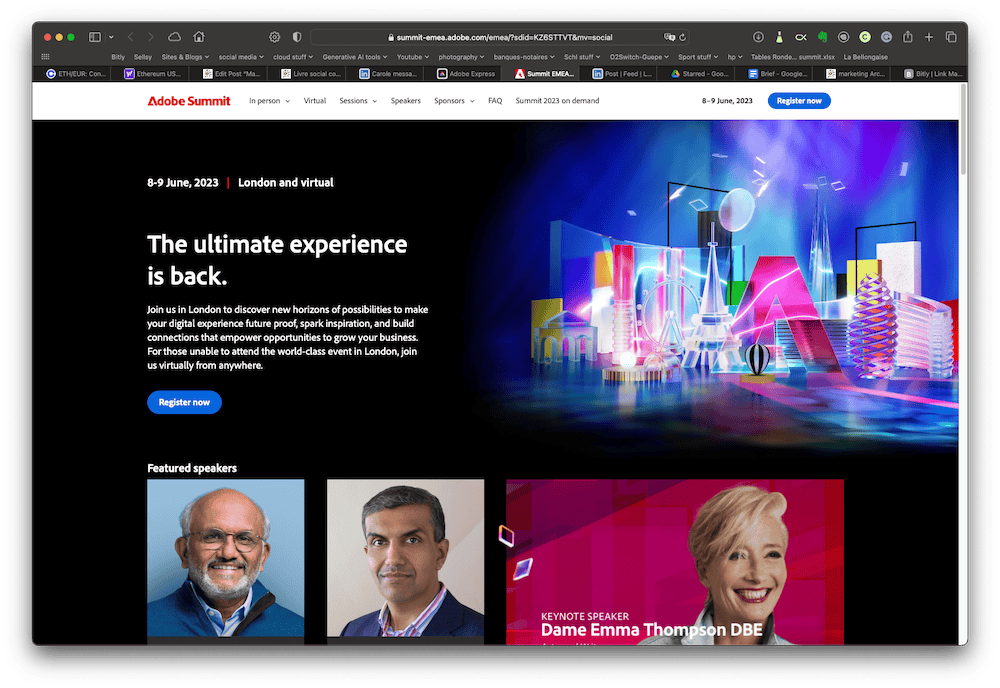Open the favorites grid icon
1000x688 pixels.
pyautogui.click(x=45, y=57)
